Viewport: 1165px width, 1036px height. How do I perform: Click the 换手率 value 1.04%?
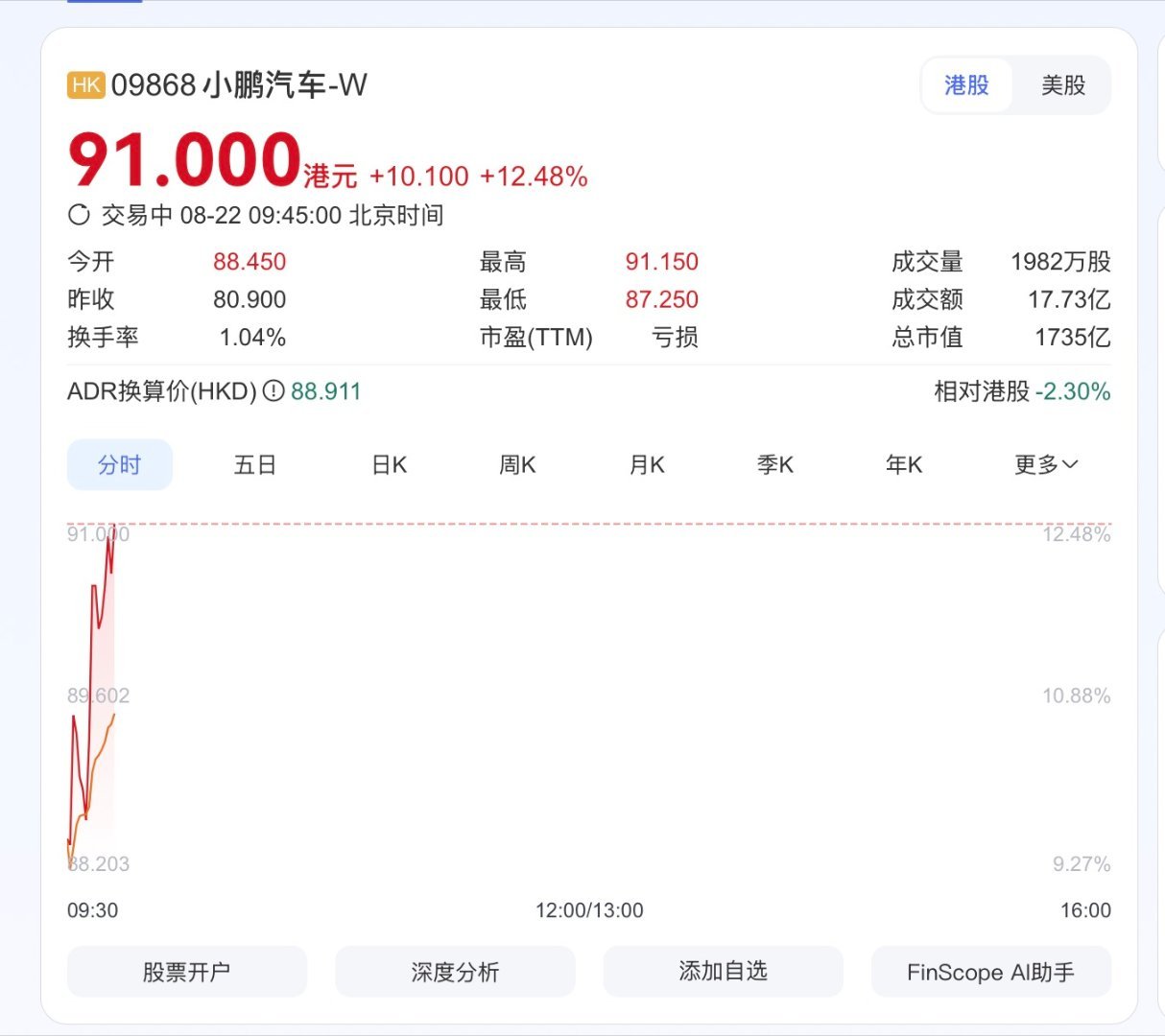(252, 338)
